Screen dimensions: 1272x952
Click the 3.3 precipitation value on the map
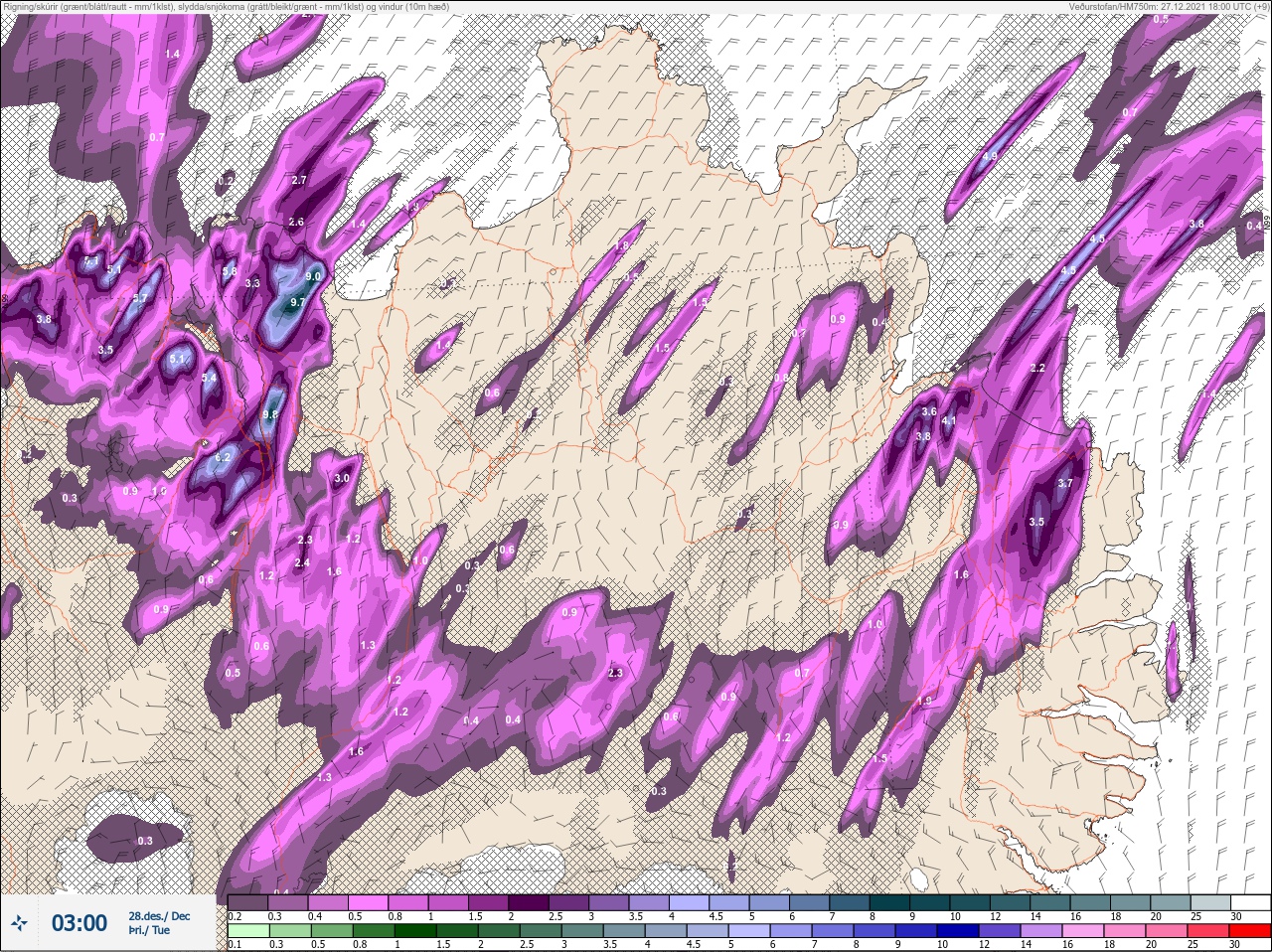point(252,284)
